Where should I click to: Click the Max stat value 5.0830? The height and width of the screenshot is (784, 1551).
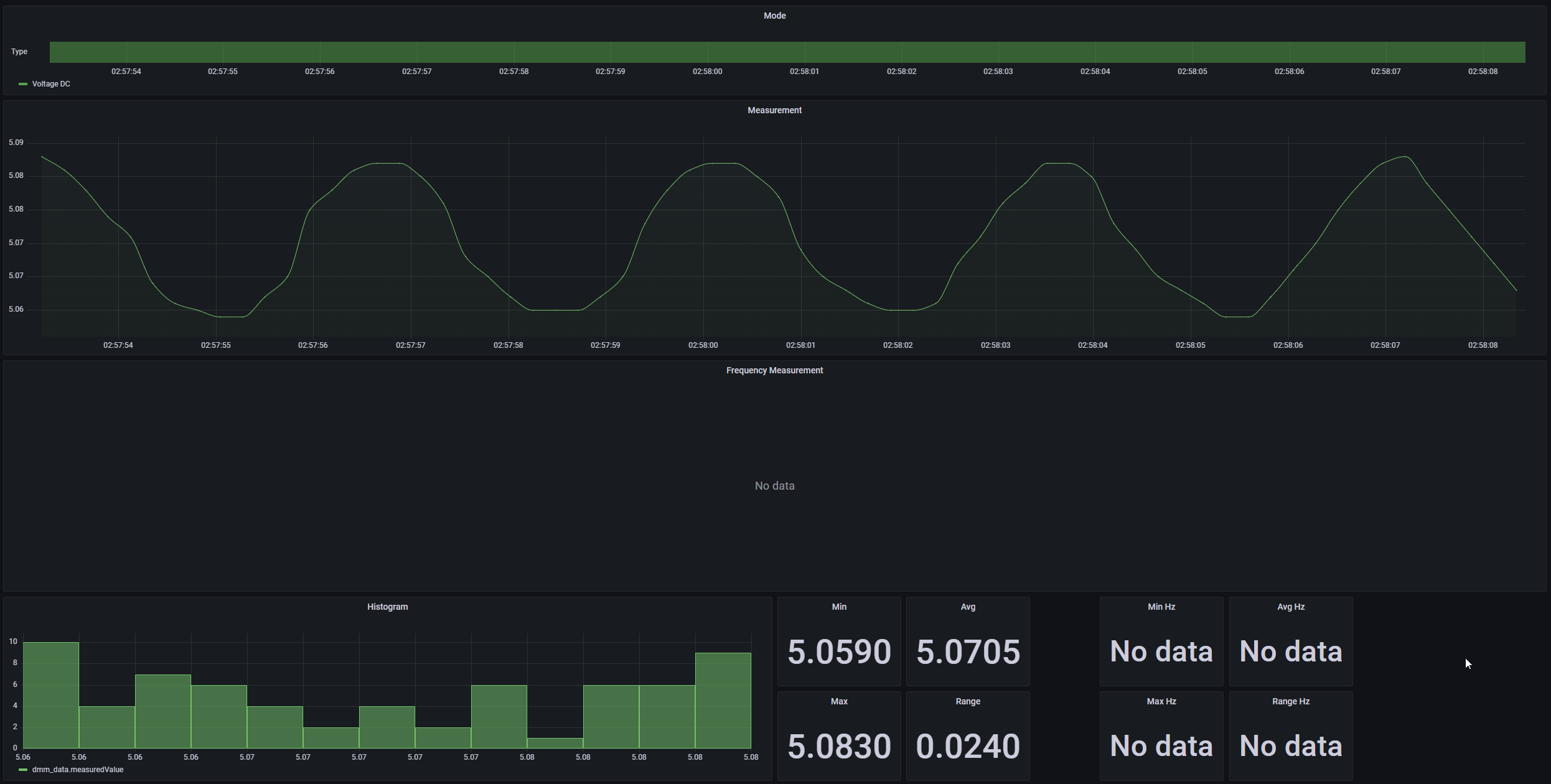[x=838, y=746]
